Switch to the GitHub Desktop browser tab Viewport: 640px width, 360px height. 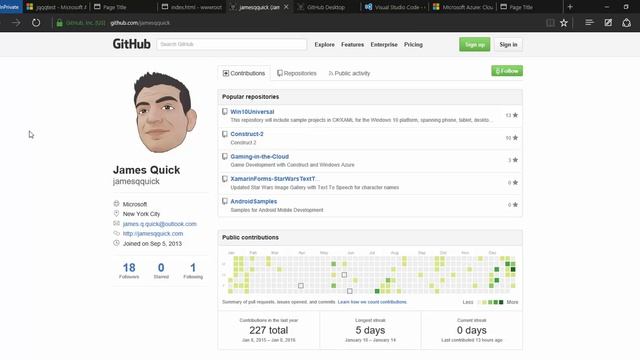tap(326, 7)
